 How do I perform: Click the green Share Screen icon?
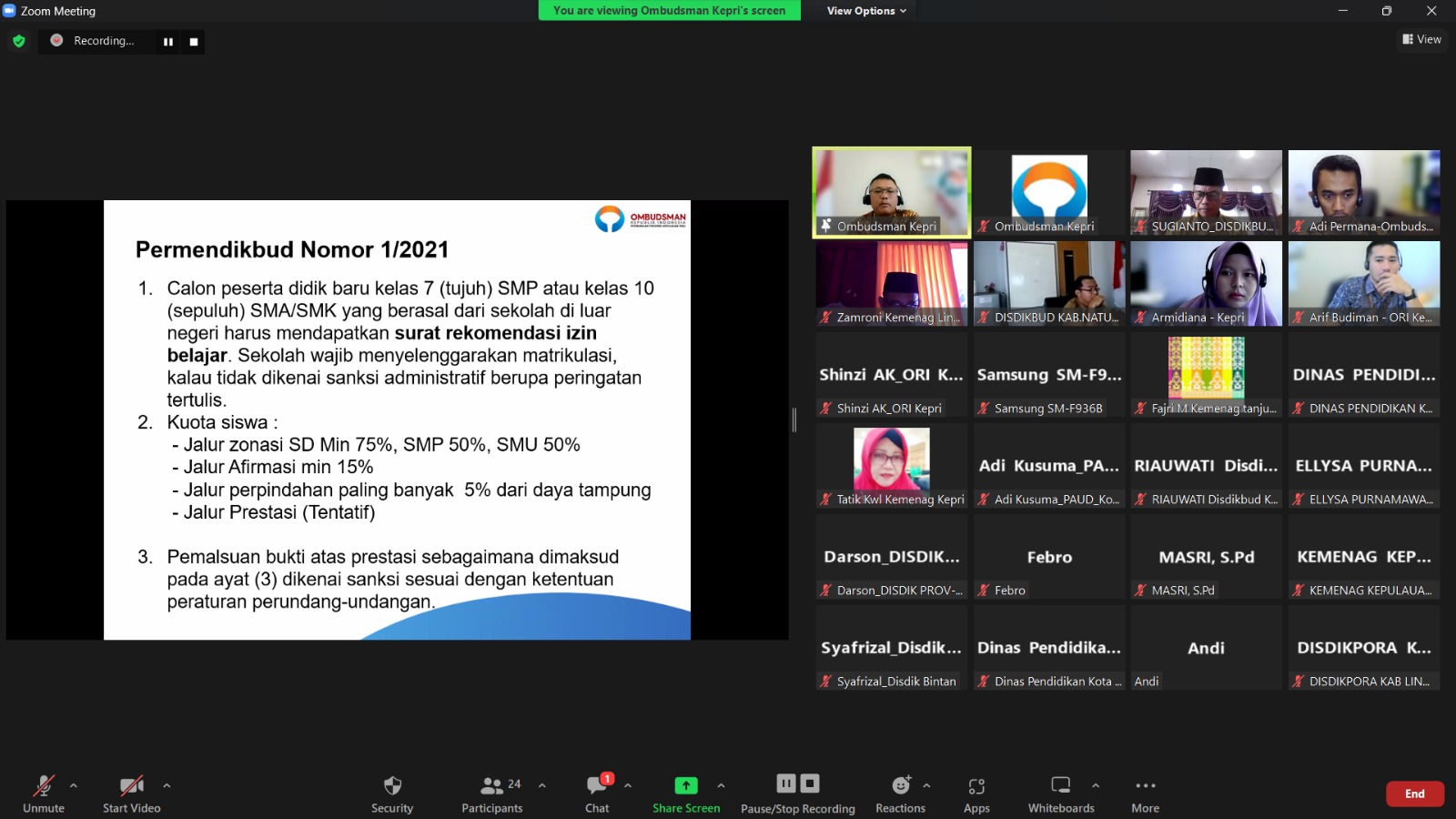tap(685, 785)
